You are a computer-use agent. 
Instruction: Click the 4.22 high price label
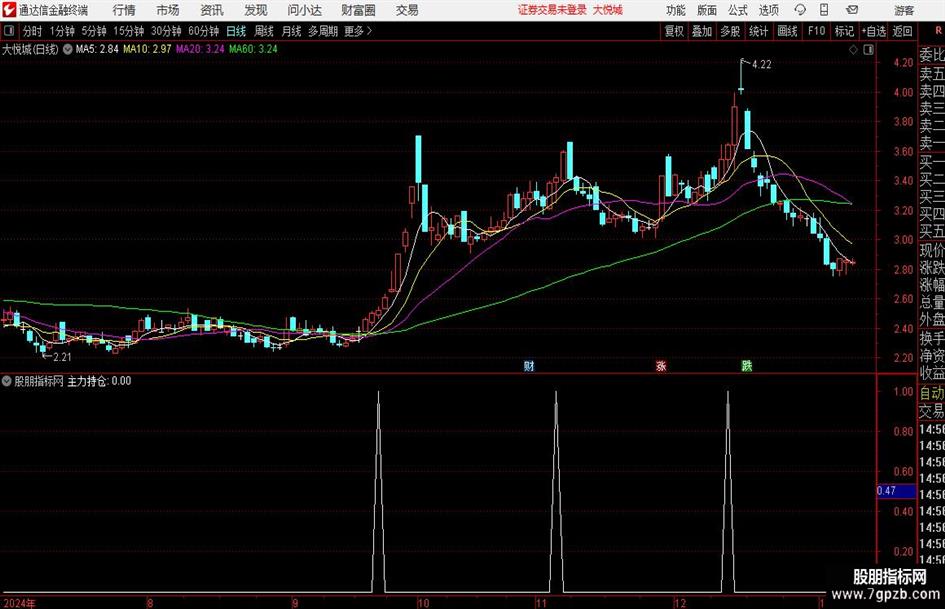click(x=761, y=65)
